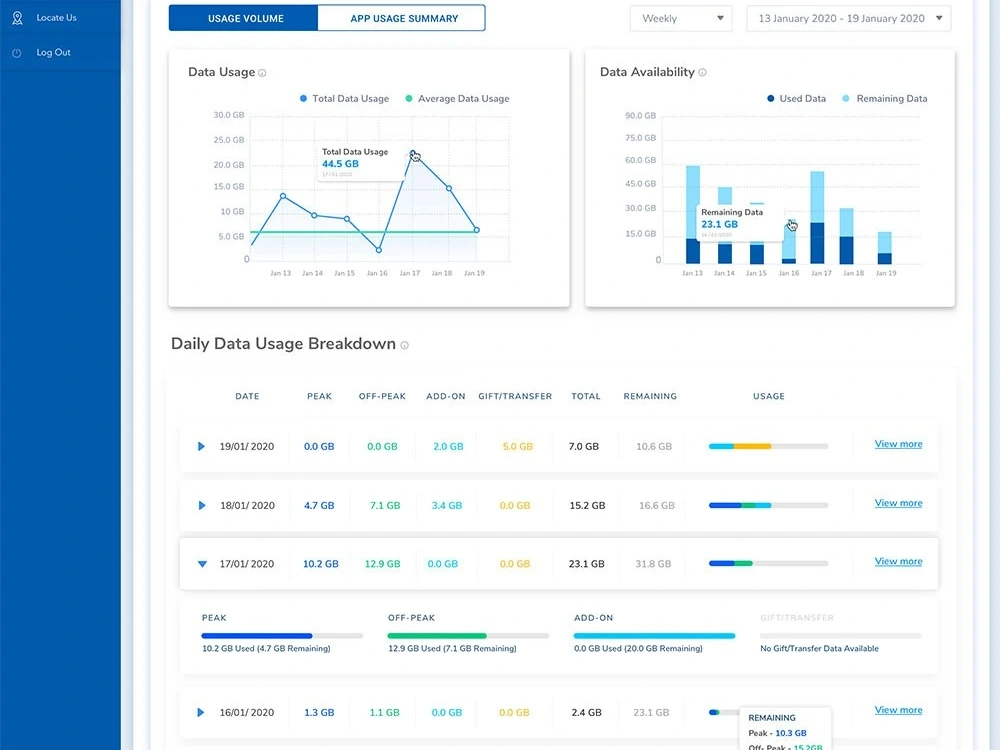The width and height of the screenshot is (1000, 750).
Task: Click the Off-Peak progress bar in expanded row
Action: 468,636
